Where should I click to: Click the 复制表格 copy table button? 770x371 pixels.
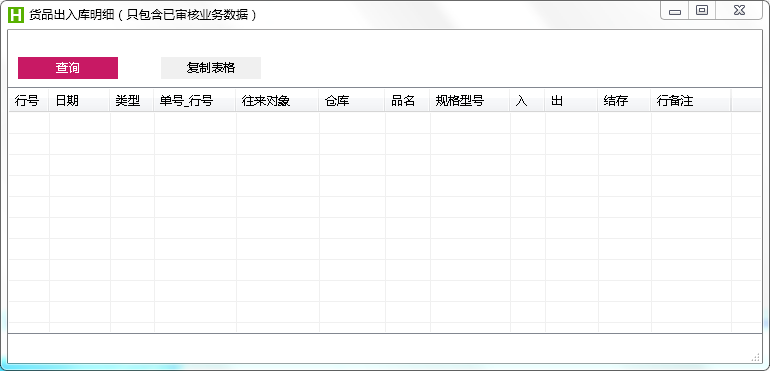pos(211,68)
